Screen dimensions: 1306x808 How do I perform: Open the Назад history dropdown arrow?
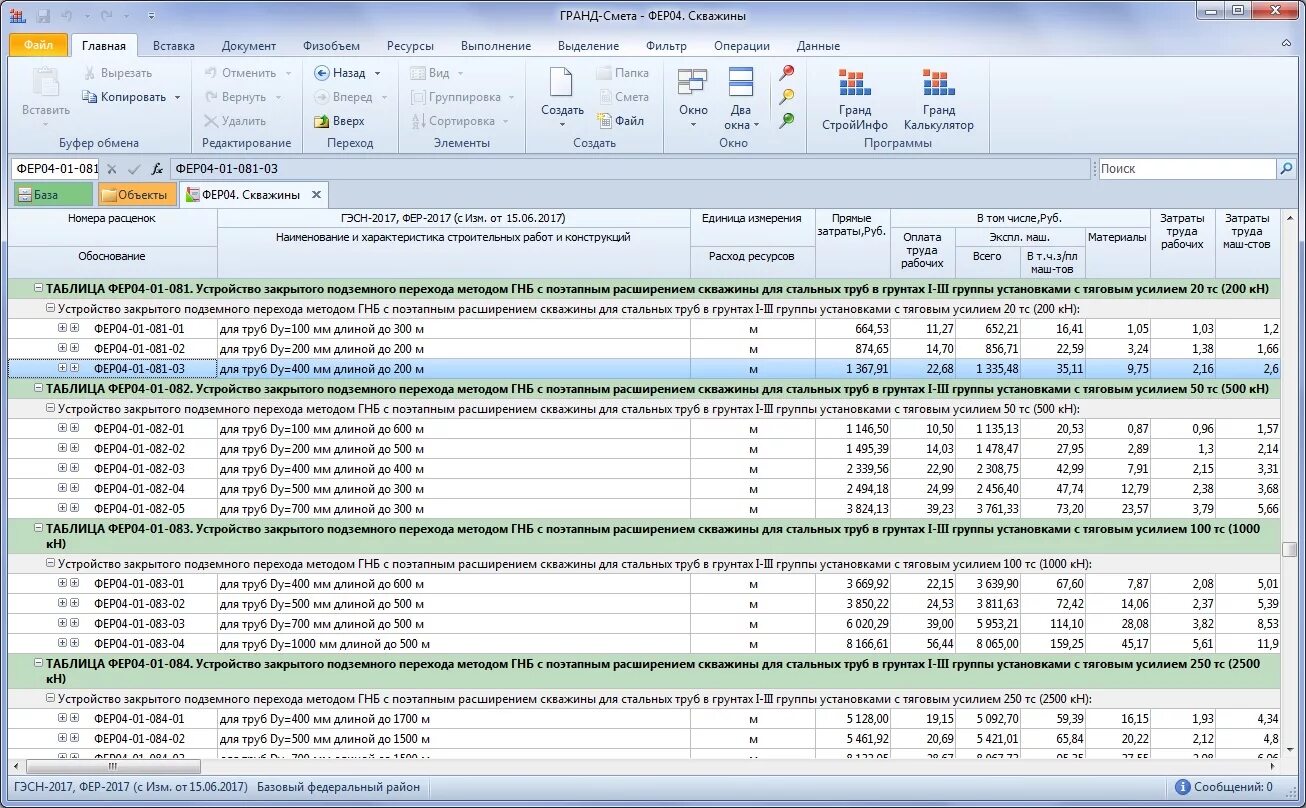pyautogui.click(x=377, y=73)
